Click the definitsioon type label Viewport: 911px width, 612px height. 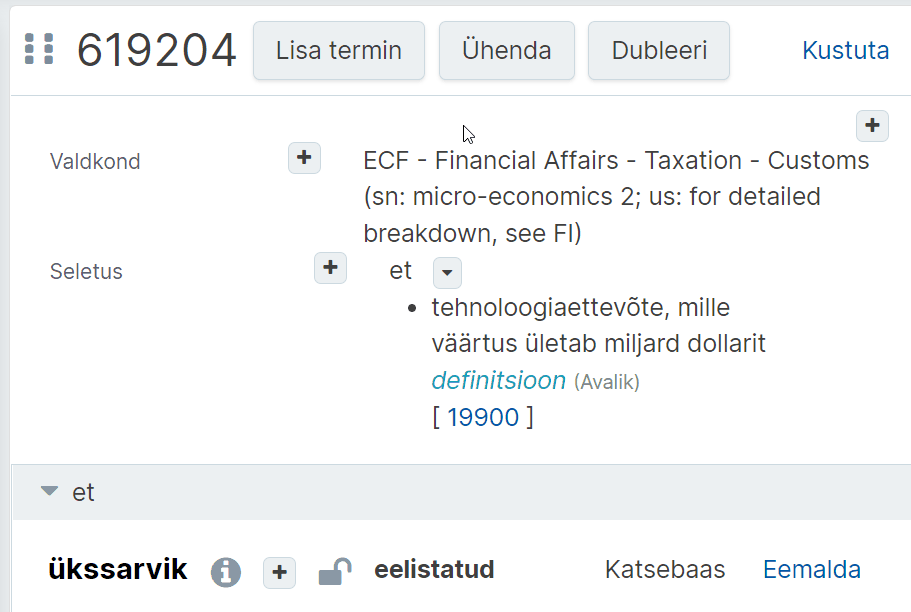pos(498,381)
